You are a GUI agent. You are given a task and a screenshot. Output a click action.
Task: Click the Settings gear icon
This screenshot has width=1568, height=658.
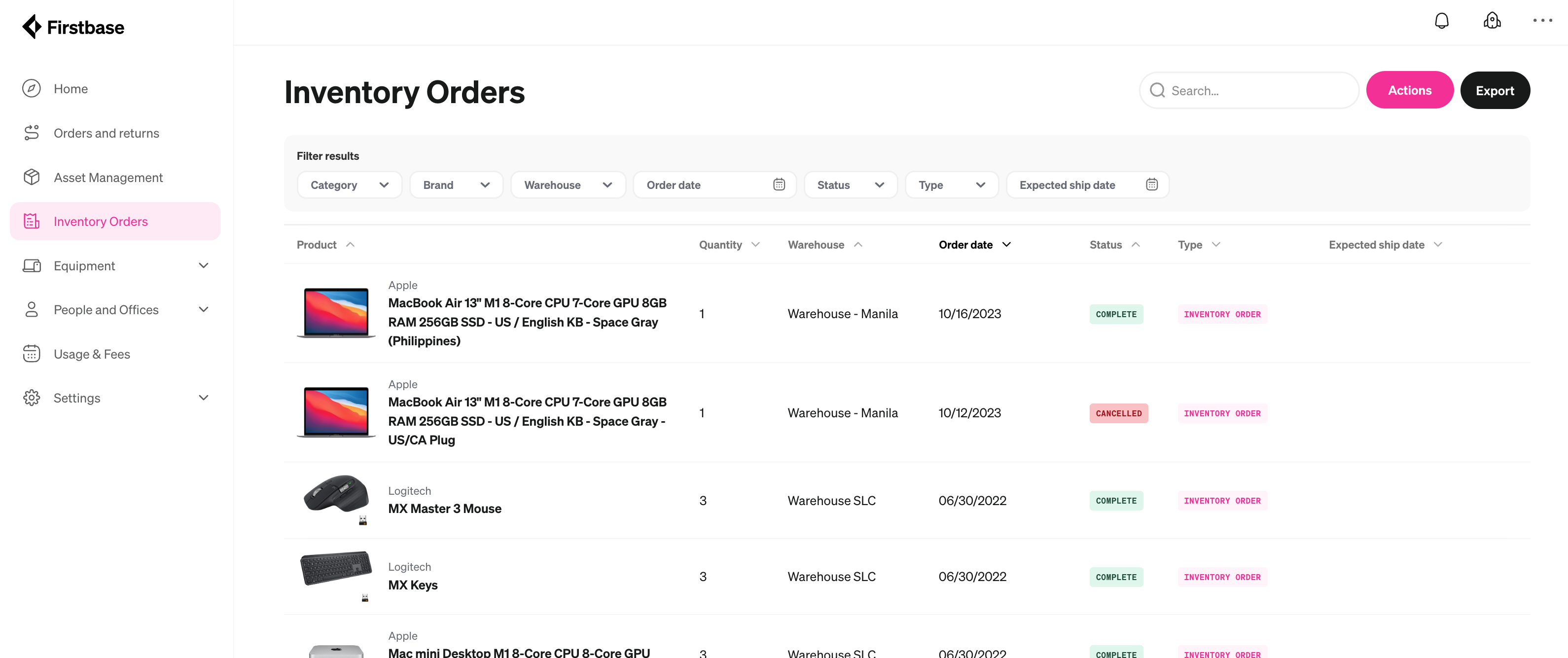(x=32, y=398)
